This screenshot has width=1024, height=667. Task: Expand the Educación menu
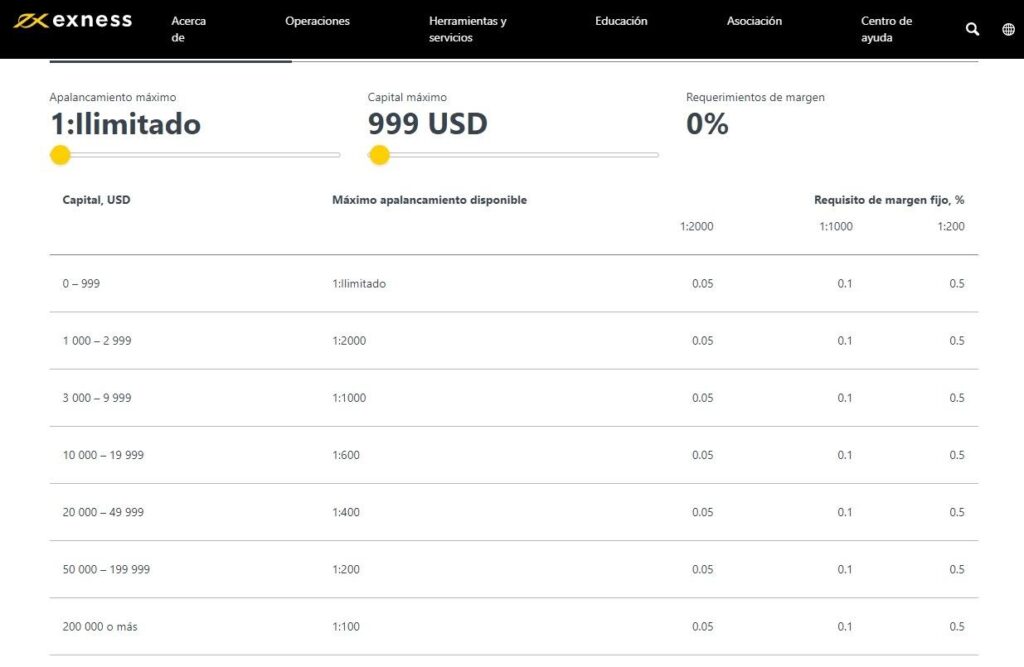621,21
